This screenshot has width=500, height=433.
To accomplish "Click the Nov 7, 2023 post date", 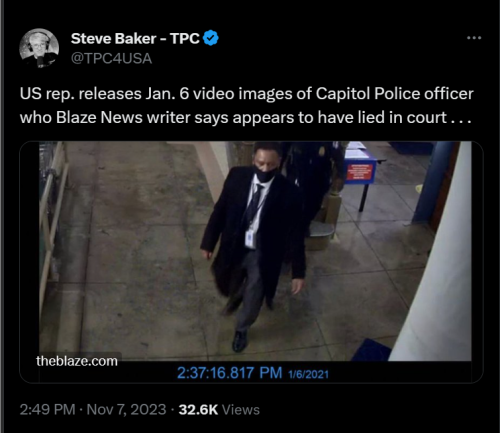I will pos(126,410).
